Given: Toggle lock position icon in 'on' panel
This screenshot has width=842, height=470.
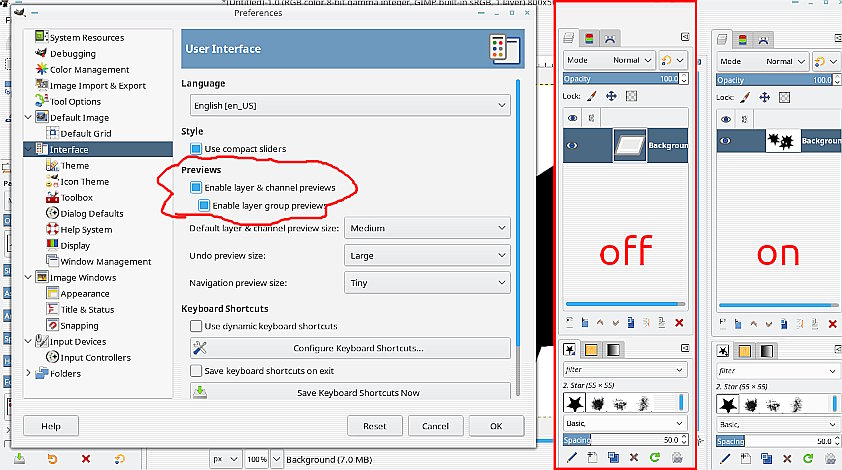Looking at the screenshot, I should (x=764, y=97).
